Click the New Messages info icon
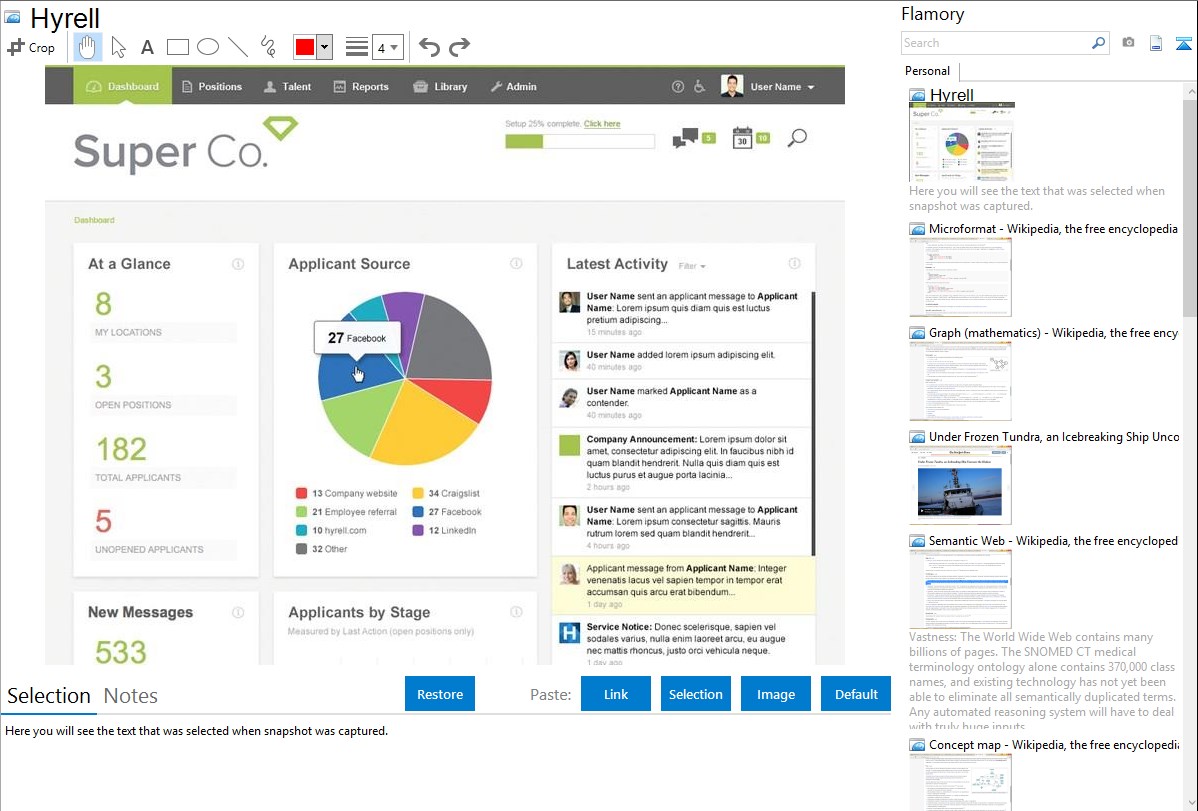 (x=238, y=612)
